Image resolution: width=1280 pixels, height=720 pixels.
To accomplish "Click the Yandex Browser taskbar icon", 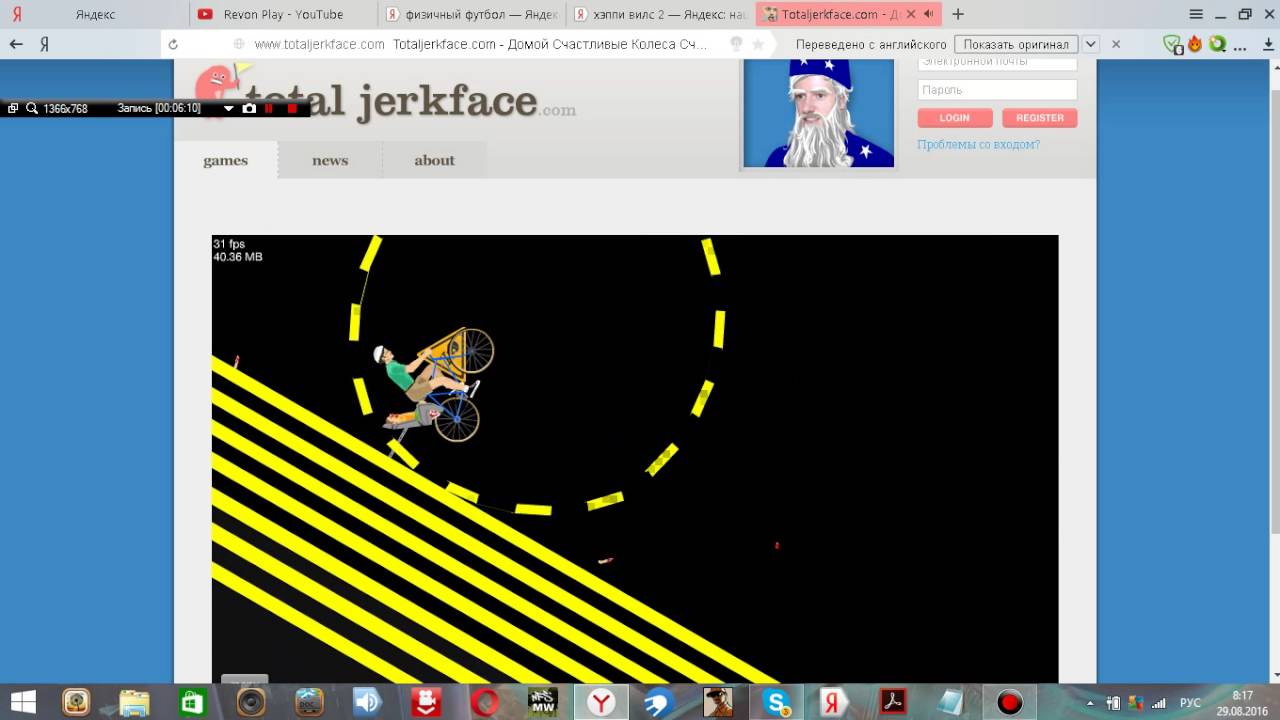I will 600,702.
